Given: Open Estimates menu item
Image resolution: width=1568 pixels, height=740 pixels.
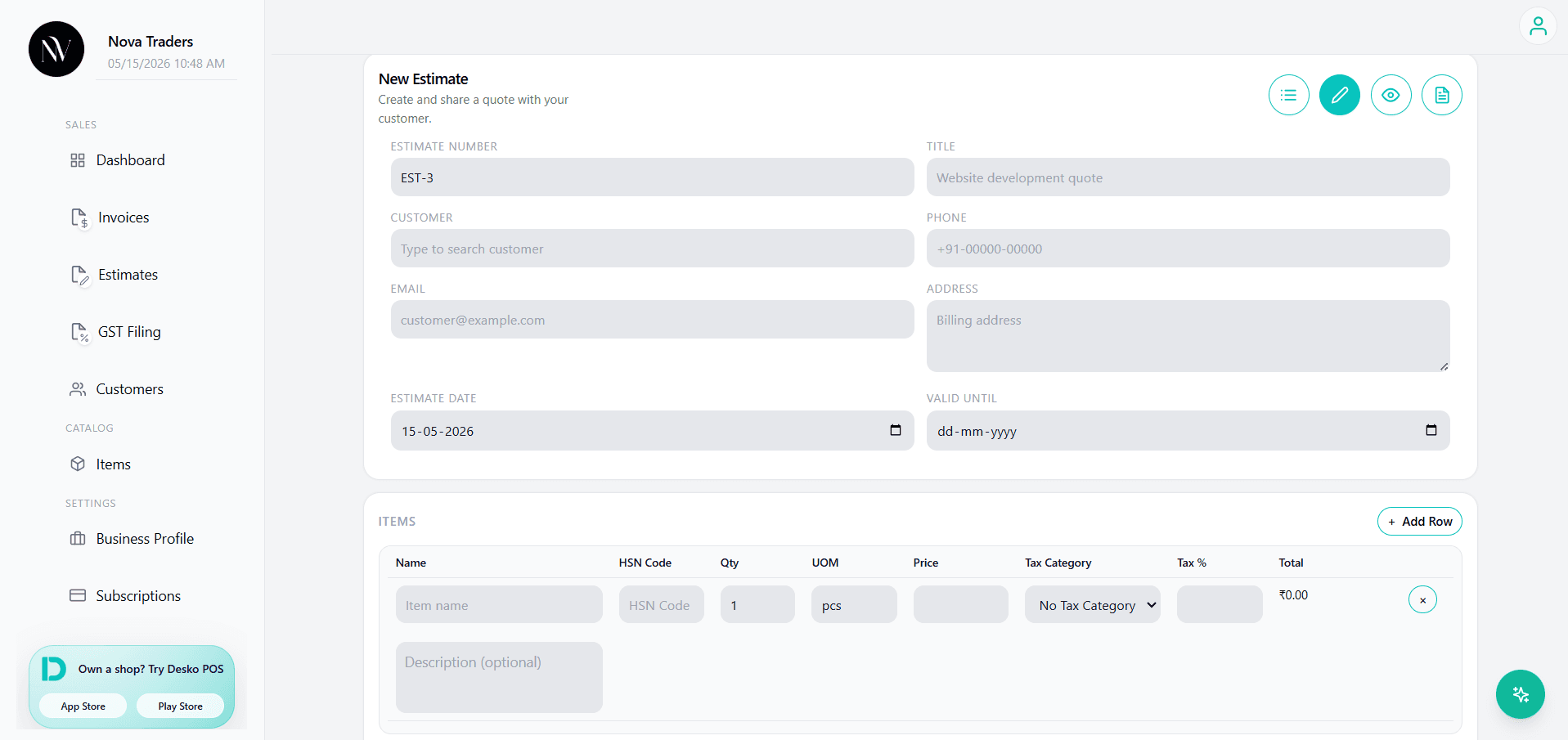Looking at the screenshot, I should click(128, 275).
